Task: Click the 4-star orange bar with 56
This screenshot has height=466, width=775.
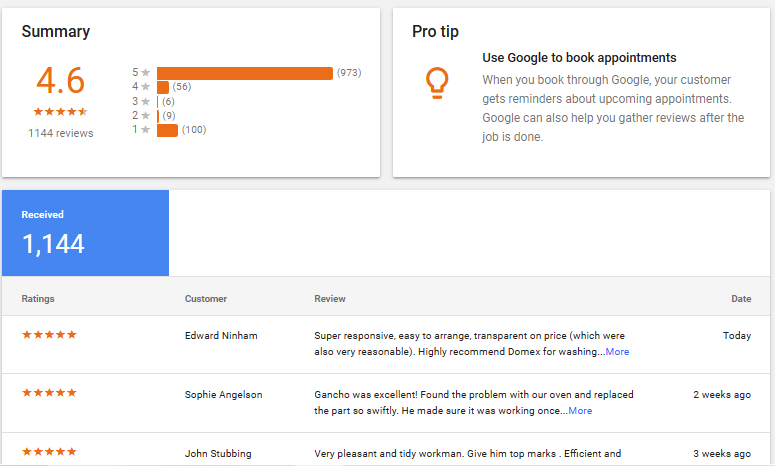Action: [163, 87]
